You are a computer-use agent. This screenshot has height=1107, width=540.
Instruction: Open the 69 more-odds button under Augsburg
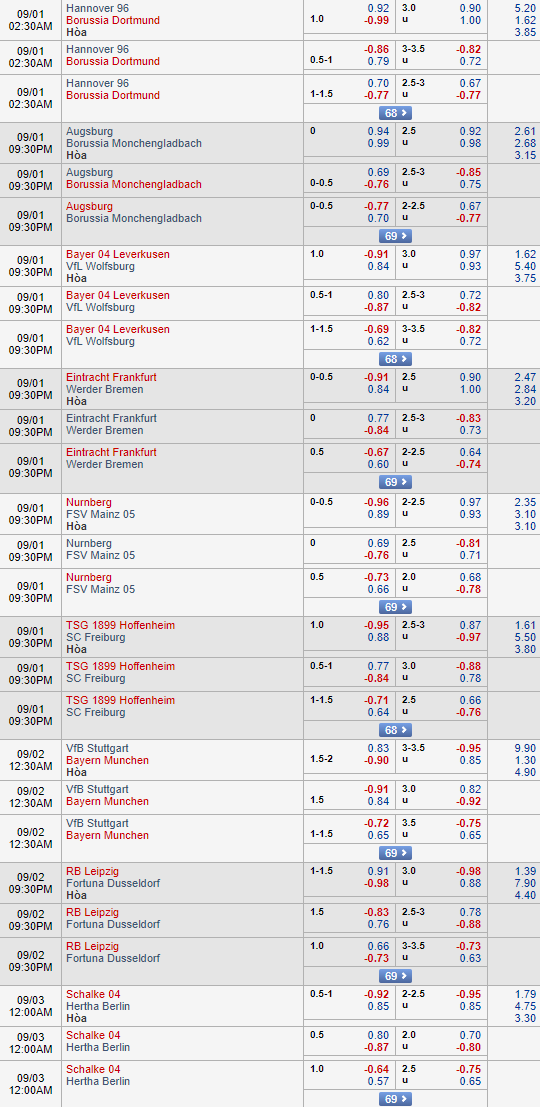pos(395,236)
